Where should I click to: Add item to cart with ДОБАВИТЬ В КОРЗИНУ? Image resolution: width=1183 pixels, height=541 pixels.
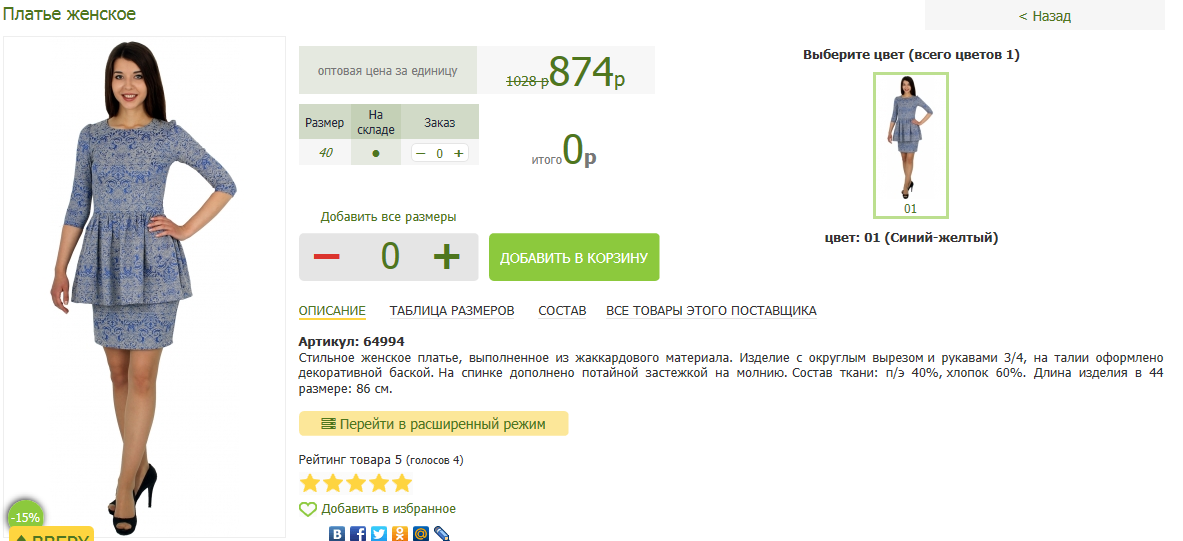[x=574, y=257]
